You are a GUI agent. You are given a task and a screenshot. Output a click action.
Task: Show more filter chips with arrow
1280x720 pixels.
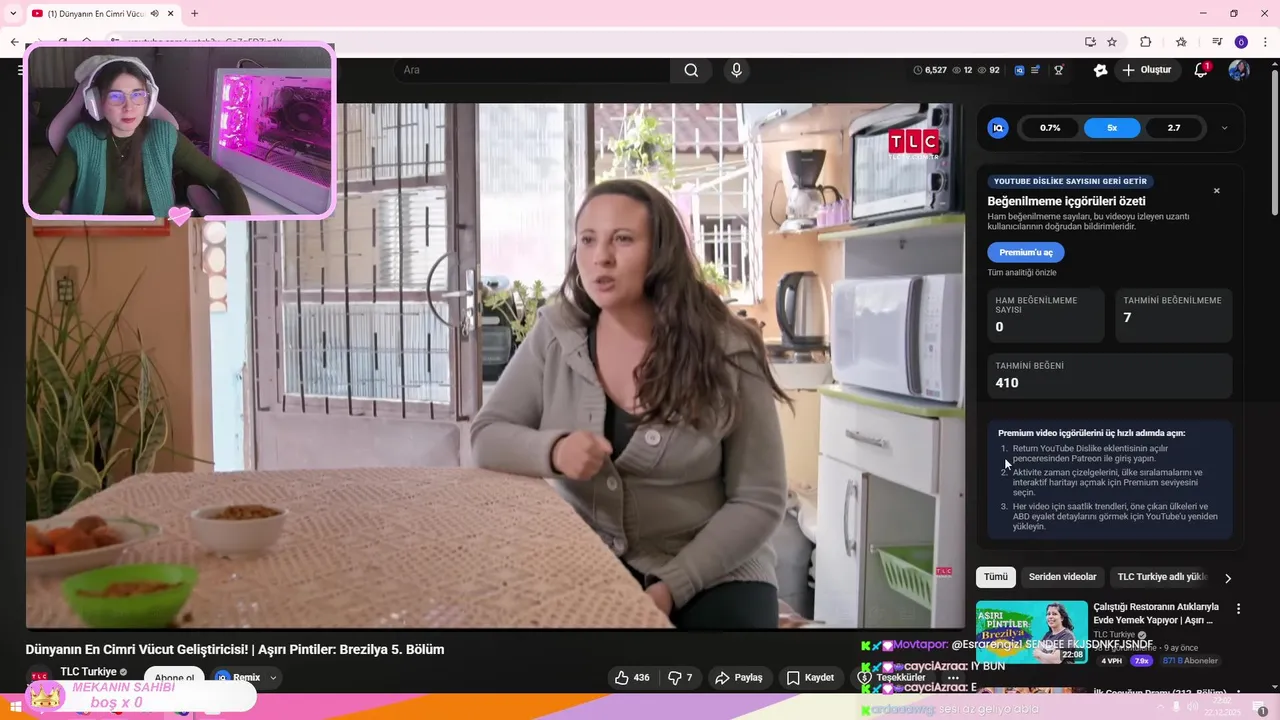1228,578
